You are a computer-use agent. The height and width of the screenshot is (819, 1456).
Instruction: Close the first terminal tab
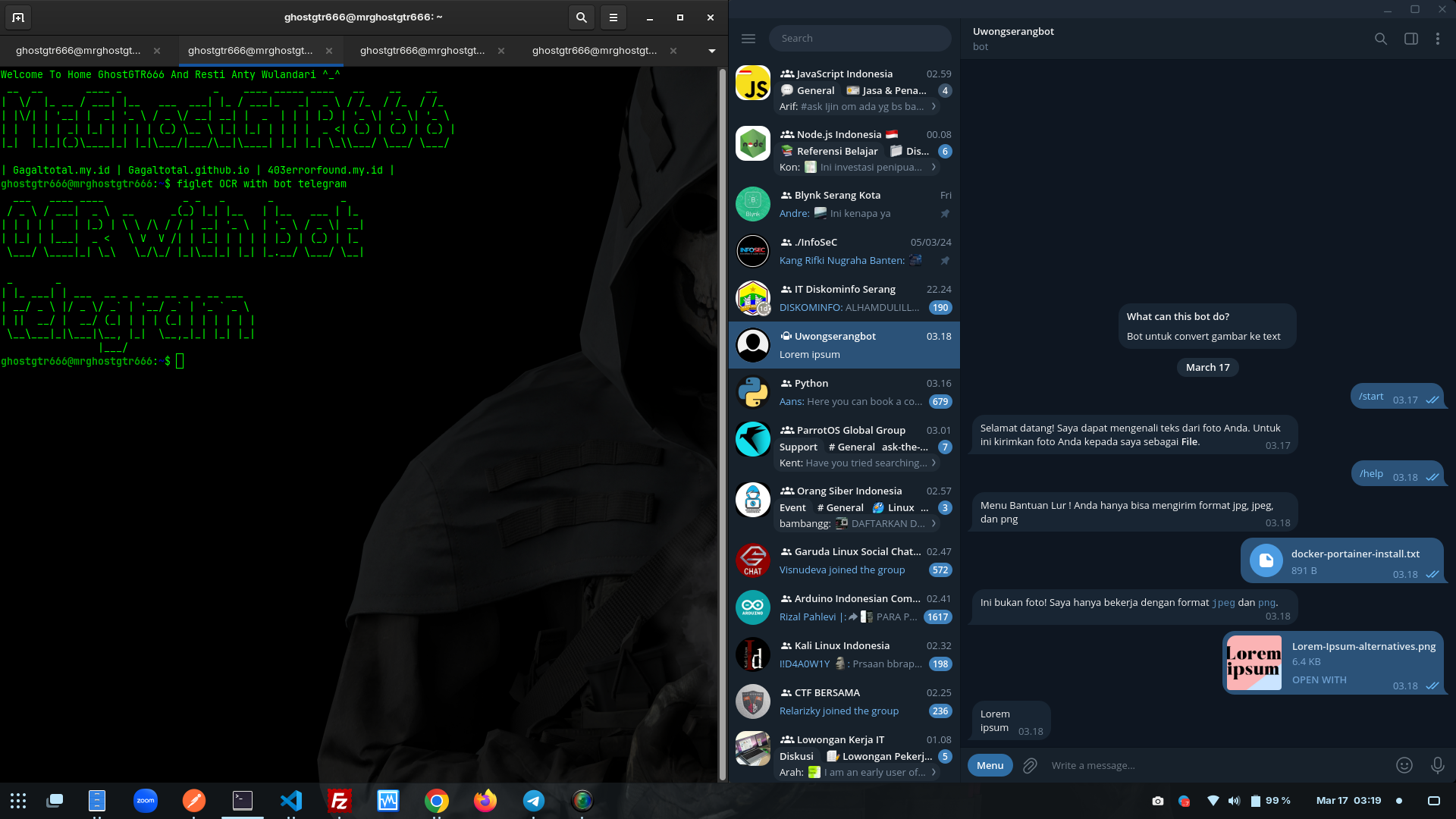(x=157, y=51)
